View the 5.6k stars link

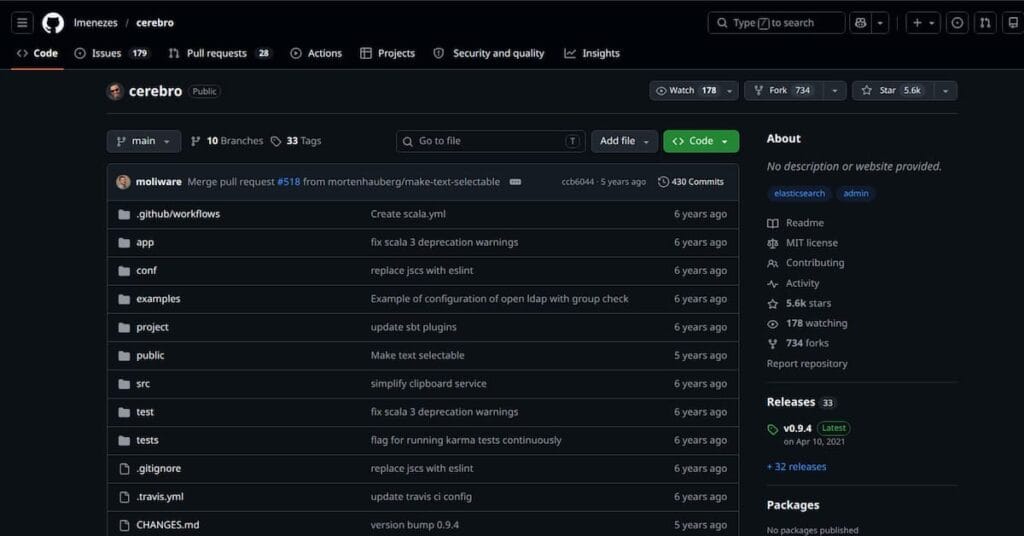tap(799, 304)
